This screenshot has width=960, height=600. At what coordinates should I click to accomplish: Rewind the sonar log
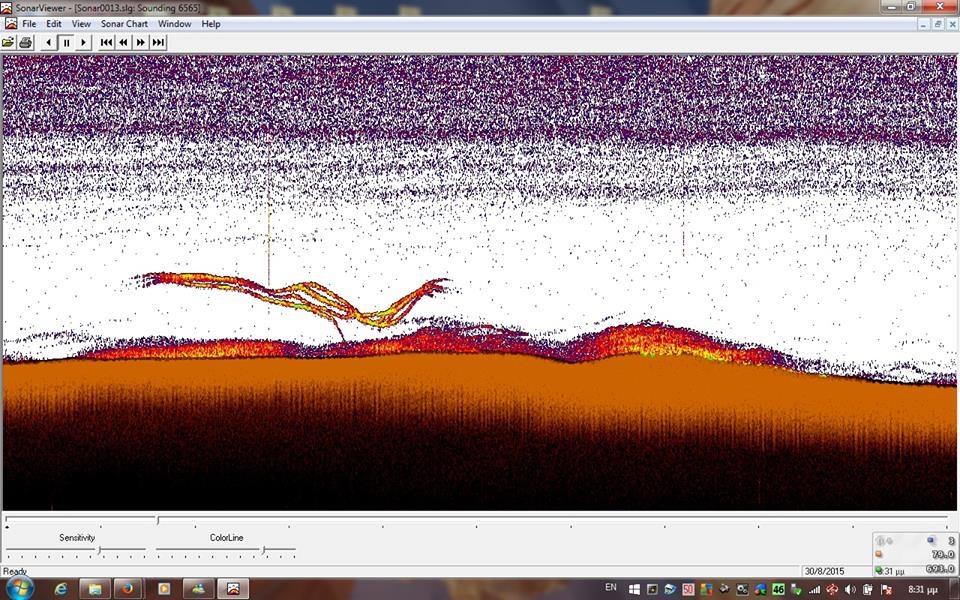point(124,42)
